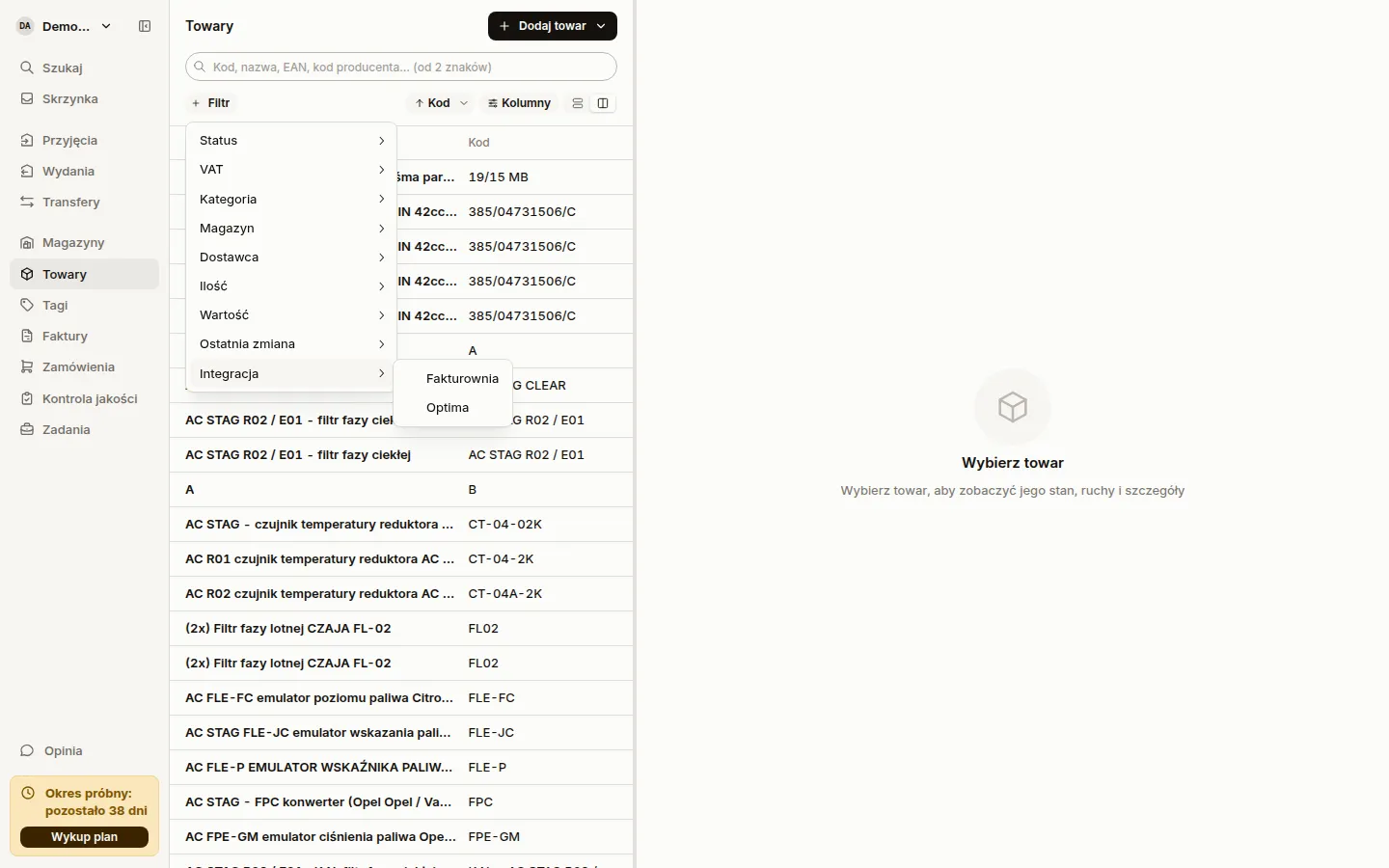The image size is (1389, 868).
Task: Collapse the sidebar with the panel icon
Action: [x=145, y=26]
